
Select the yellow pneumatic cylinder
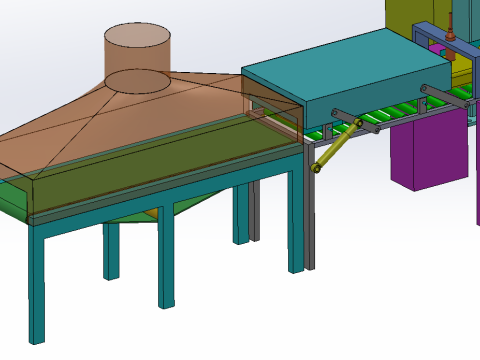[337, 145]
